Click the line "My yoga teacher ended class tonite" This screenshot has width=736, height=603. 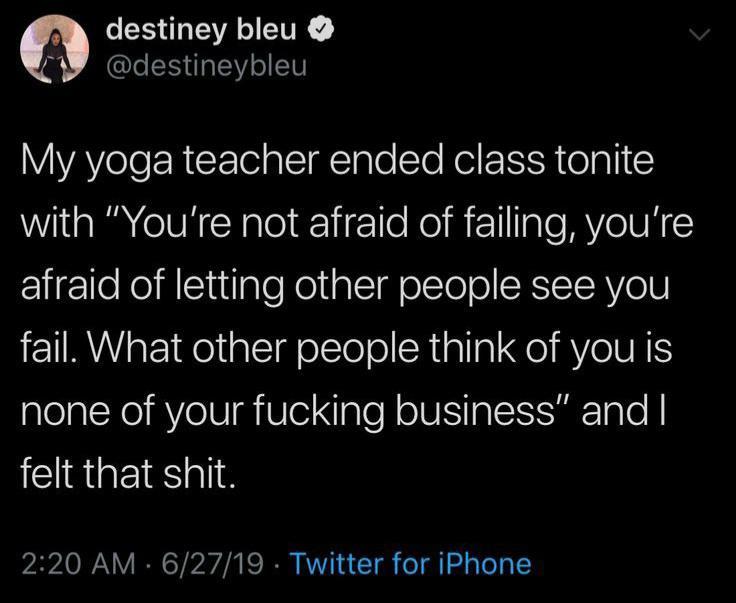coord(337,163)
